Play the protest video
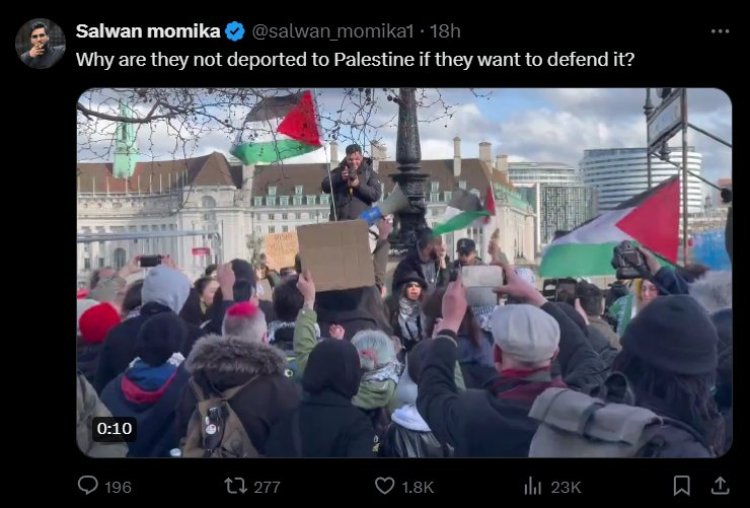The height and width of the screenshot is (508, 750). point(404,273)
